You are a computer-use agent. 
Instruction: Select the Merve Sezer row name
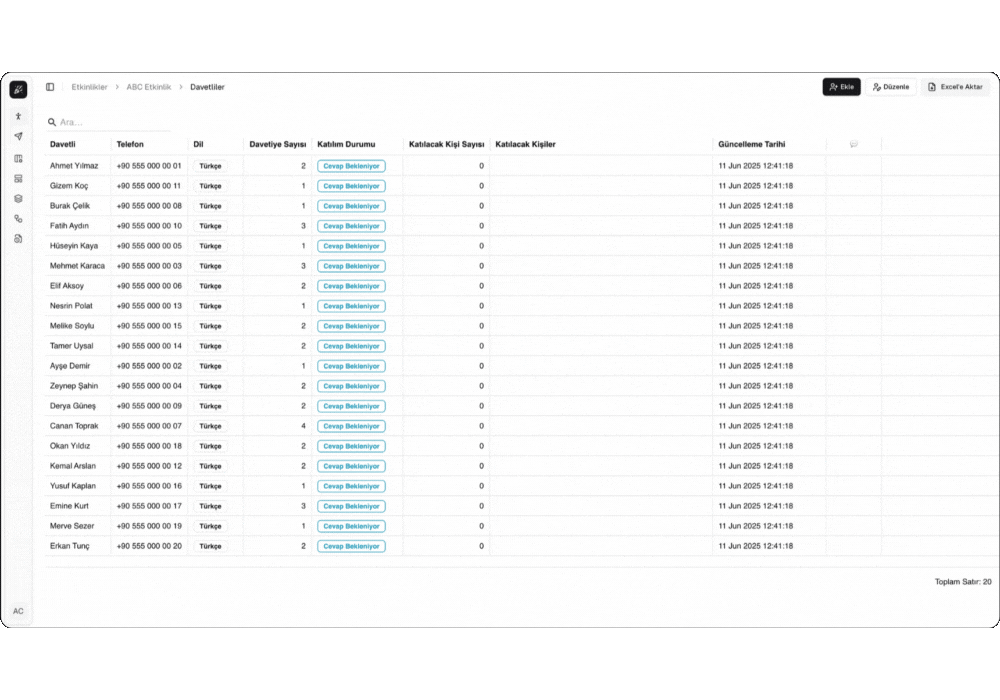click(71, 526)
